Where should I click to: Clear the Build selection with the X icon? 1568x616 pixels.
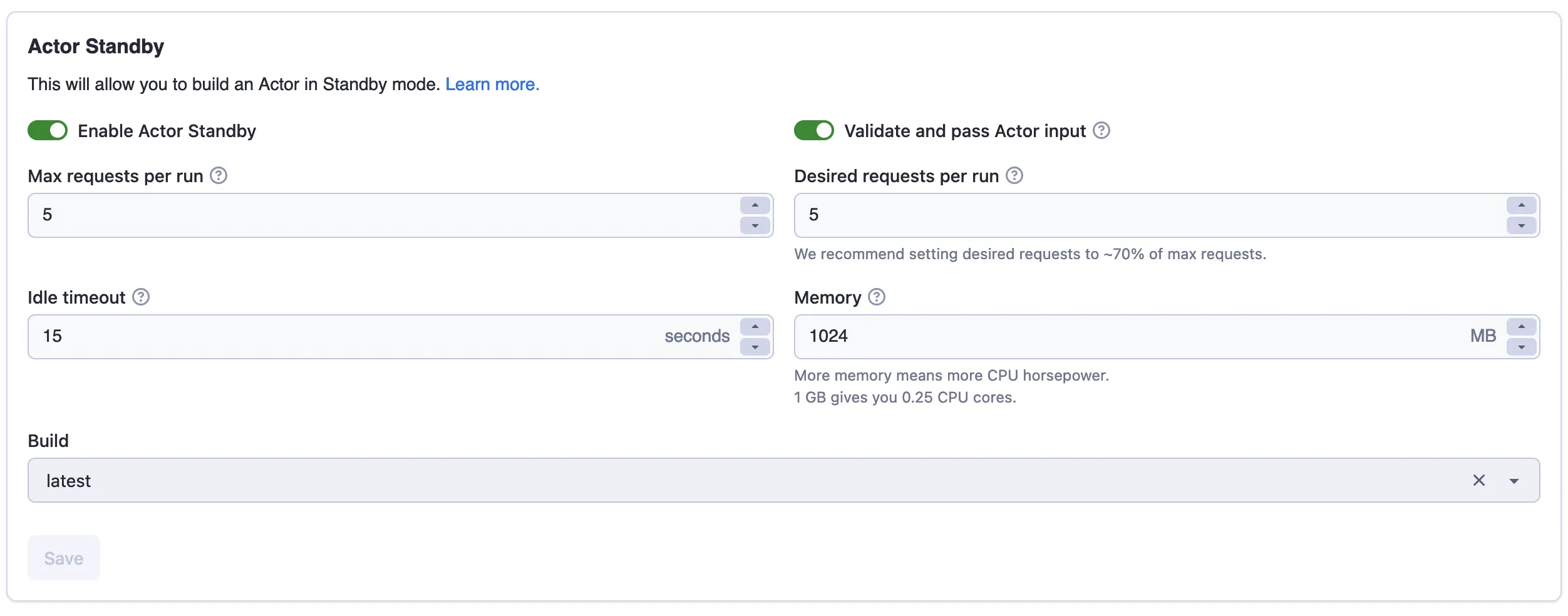coord(1478,481)
